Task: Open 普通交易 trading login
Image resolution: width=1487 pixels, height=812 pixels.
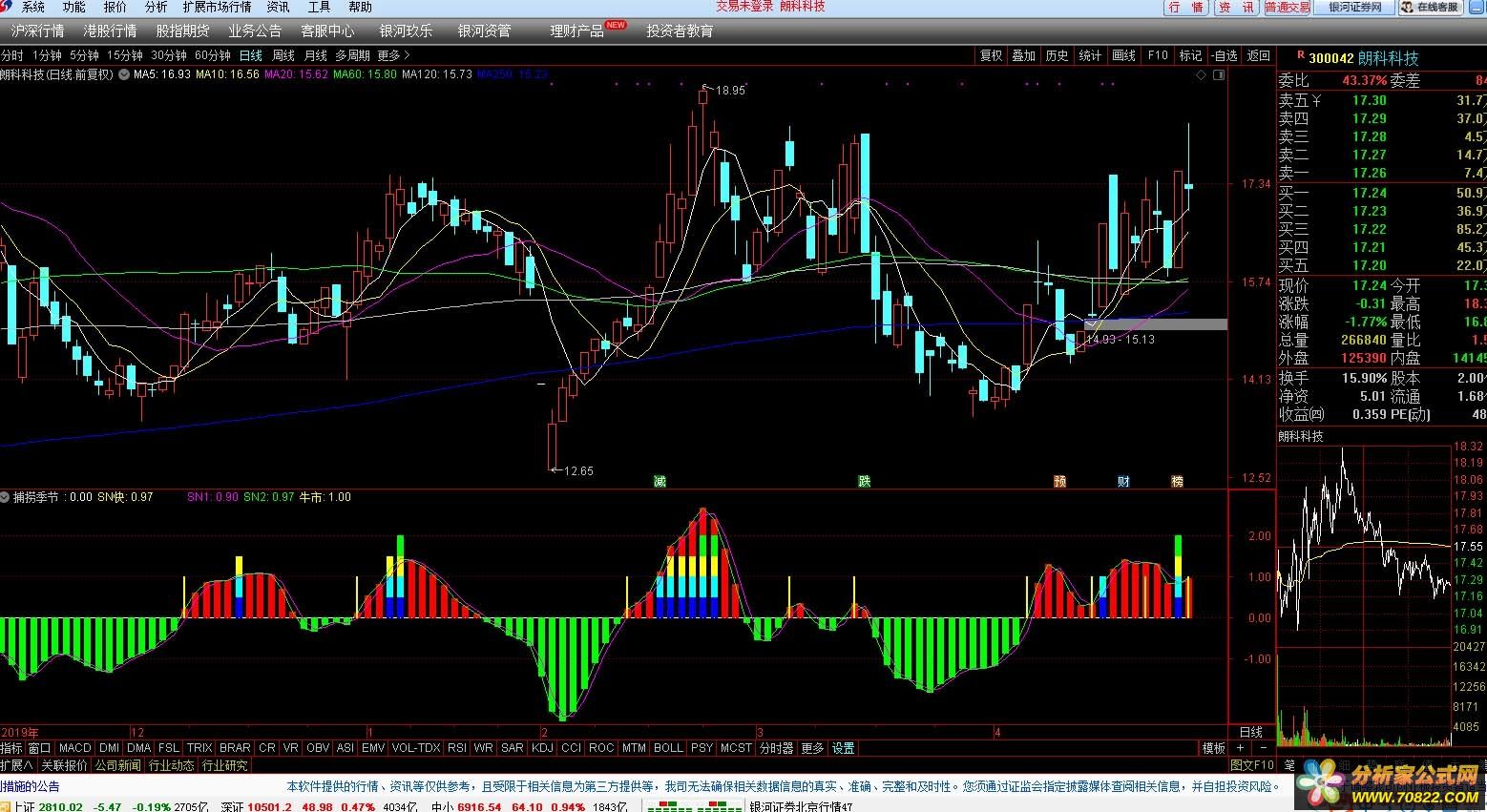Action: (1288, 8)
